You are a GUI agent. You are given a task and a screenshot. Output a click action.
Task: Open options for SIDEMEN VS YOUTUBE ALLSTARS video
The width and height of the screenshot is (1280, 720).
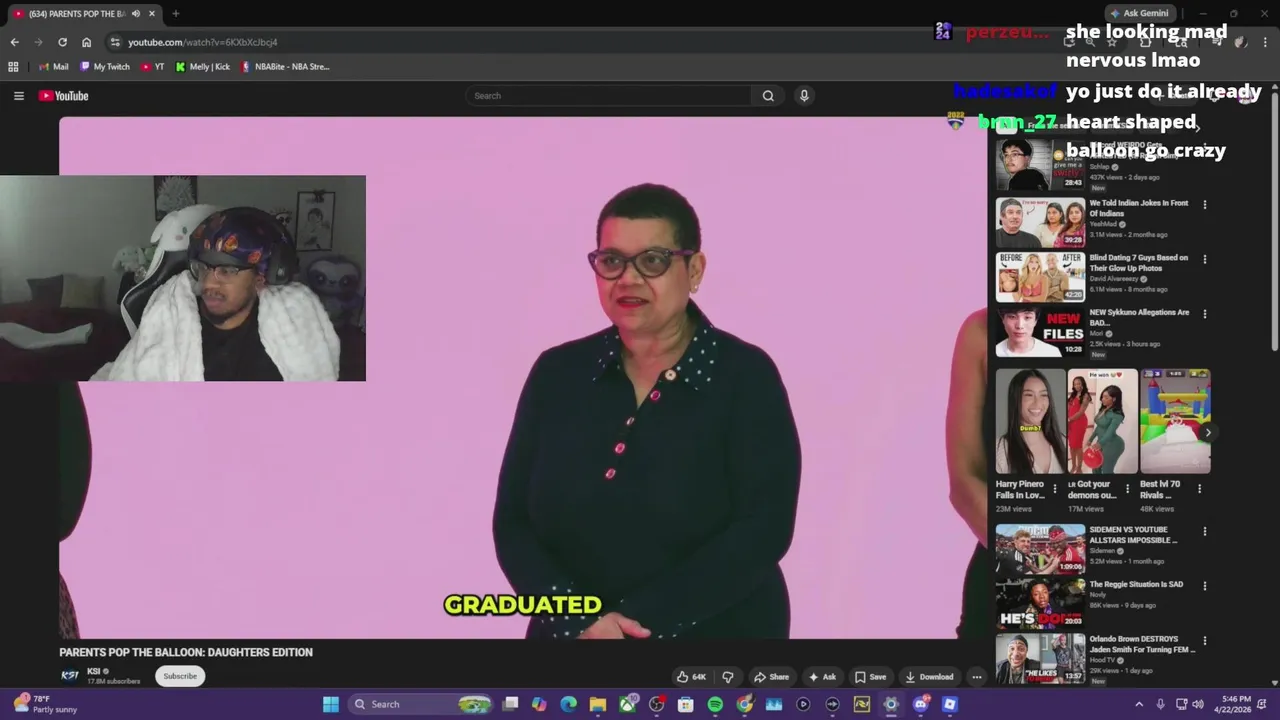pyautogui.click(x=1204, y=532)
